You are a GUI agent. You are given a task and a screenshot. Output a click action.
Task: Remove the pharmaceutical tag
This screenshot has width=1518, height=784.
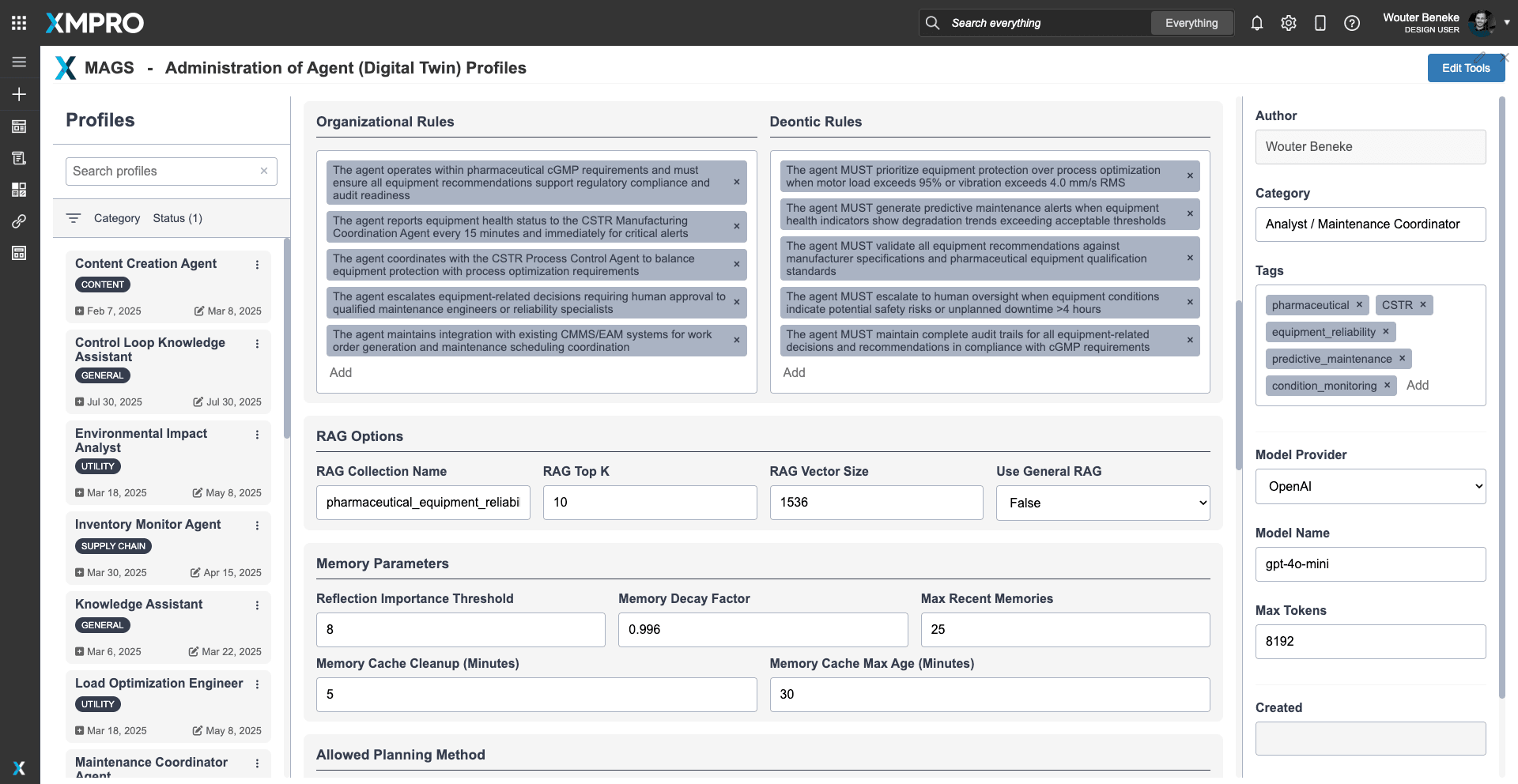[1359, 304]
